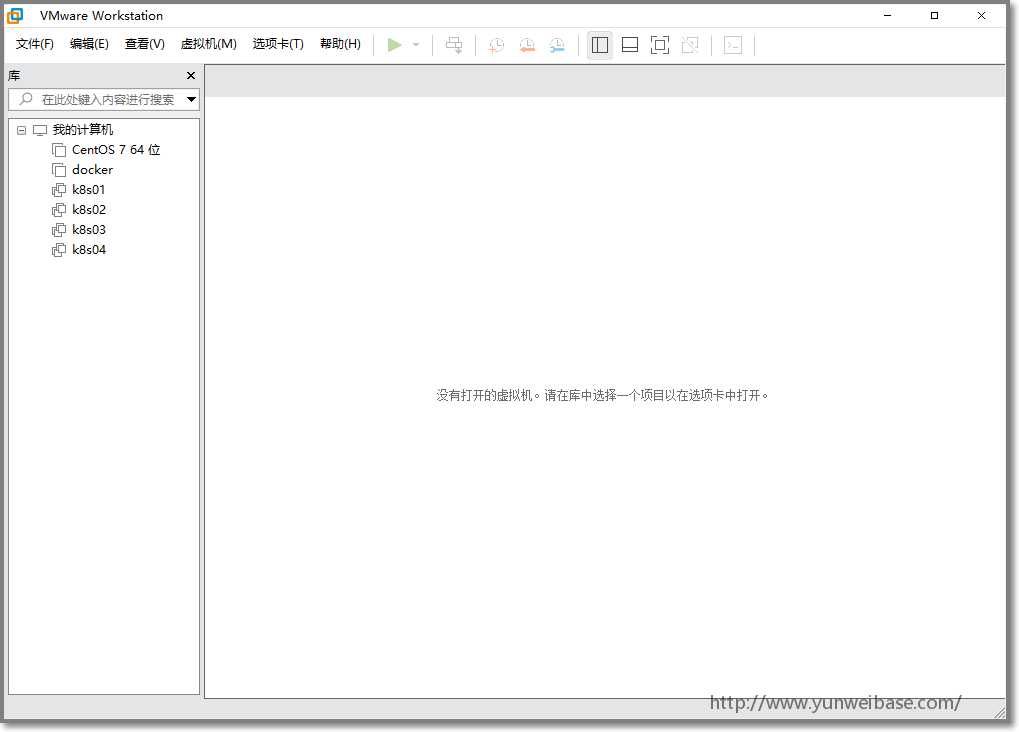The image size is (1019, 732).
Task: Open the 编辑(E) menu
Action: pyautogui.click(x=89, y=44)
